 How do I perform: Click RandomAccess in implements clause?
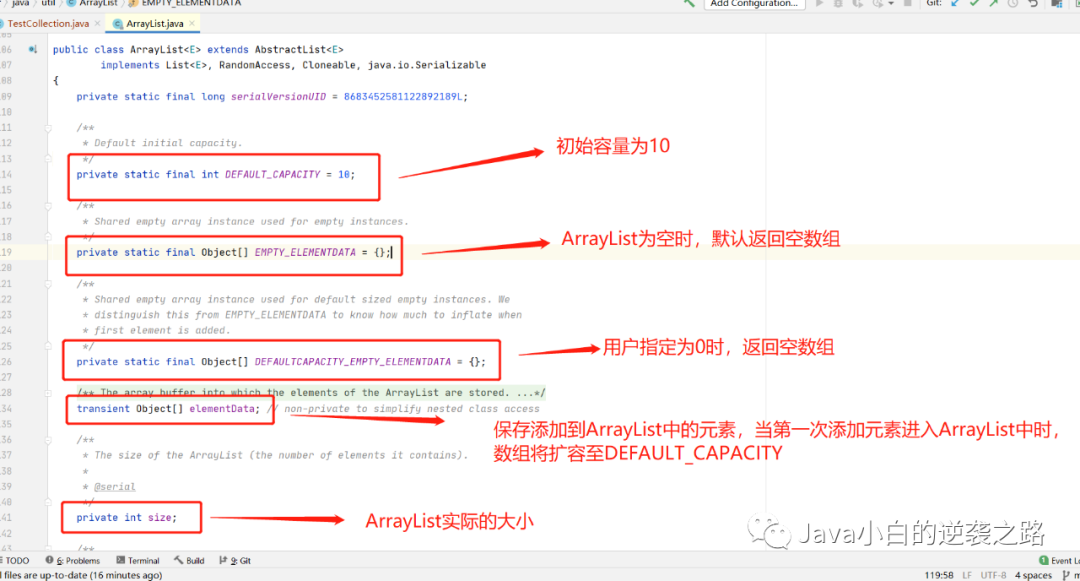255,65
